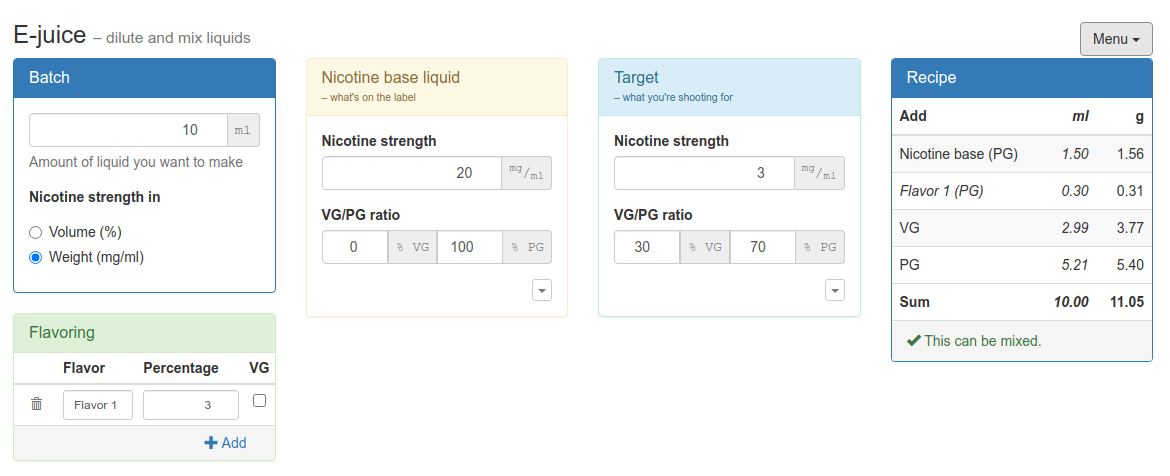
Task: Select the Volume (%) radio option
Action: pos(36,232)
